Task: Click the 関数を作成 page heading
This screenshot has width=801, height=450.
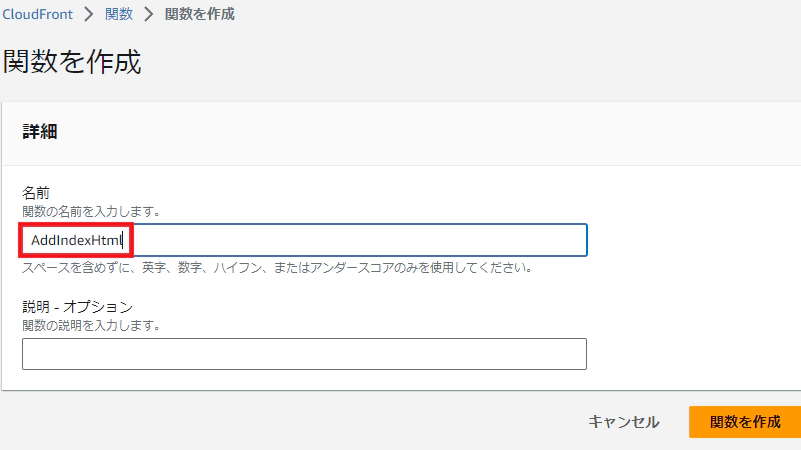Action: 72,62
